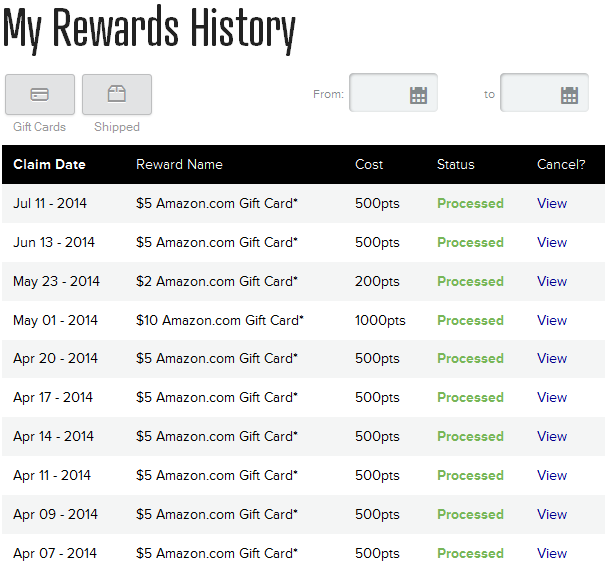Screen dimensions: 609x572
Task: View the May 23 - 2014 $2 gift card
Action: (552, 281)
